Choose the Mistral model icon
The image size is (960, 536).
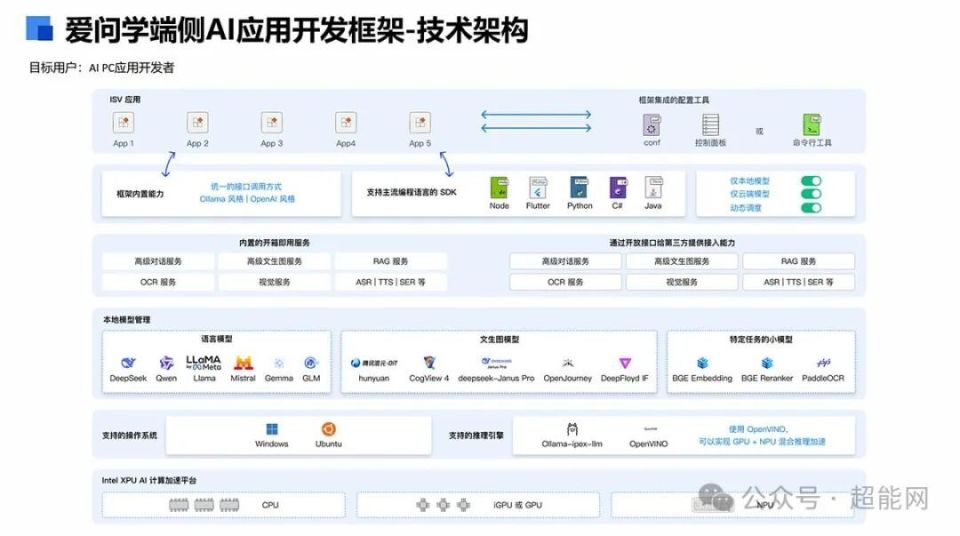click(x=243, y=363)
